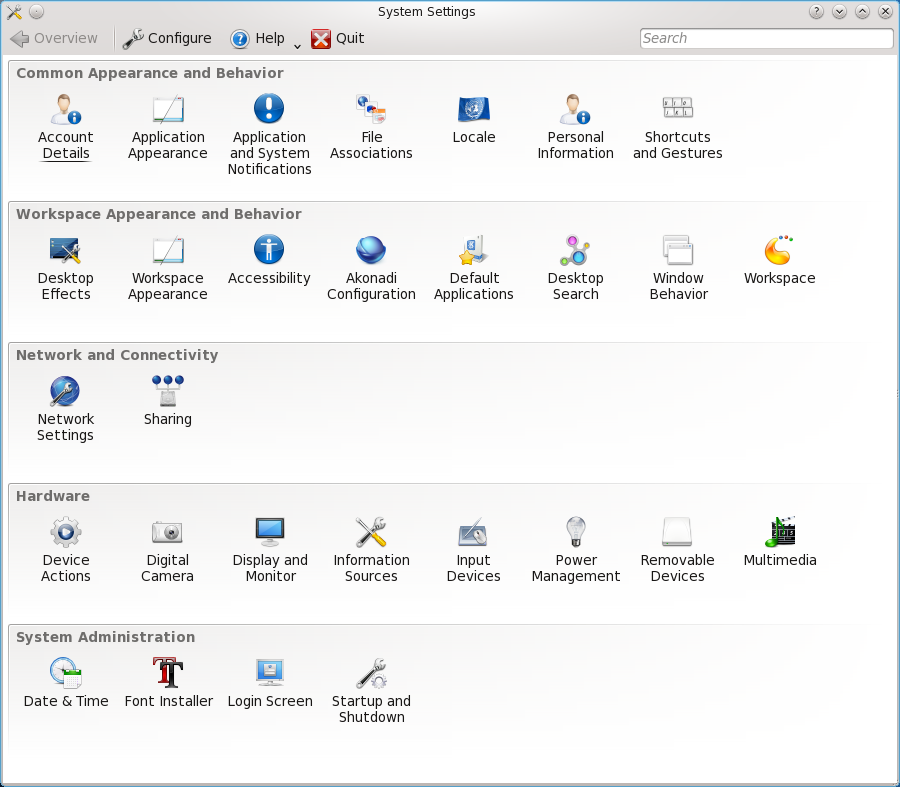Image resolution: width=900 pixels, height=787 pixels.
Task: Open the Accessibility settings icon
Action: (269, 261)
